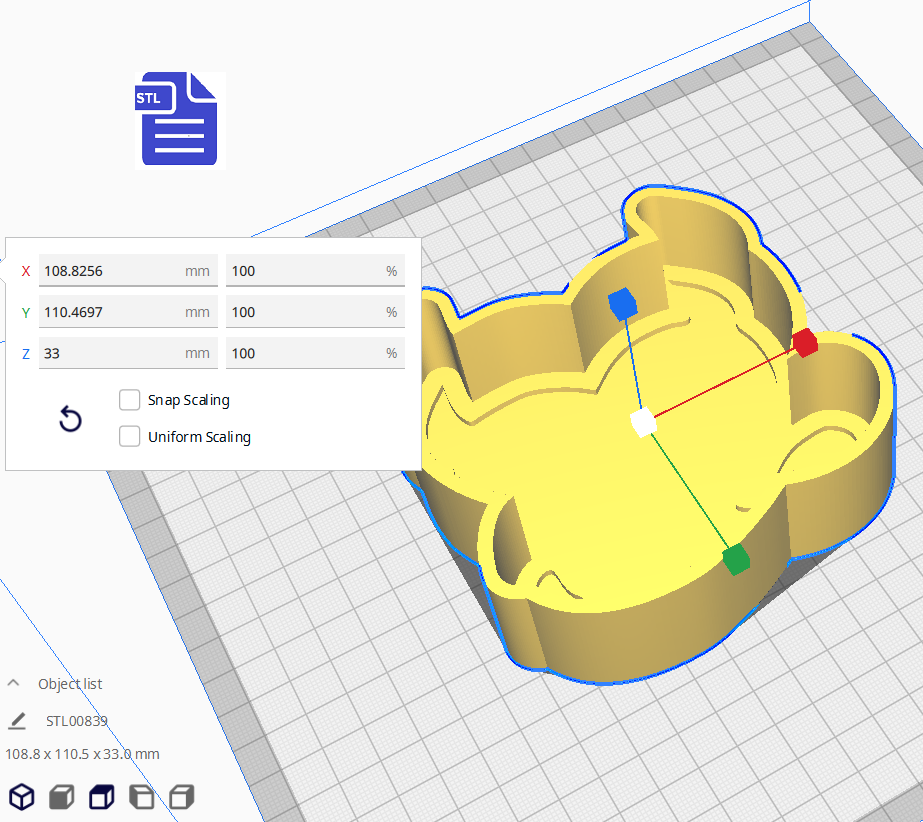Click the blue Z-axis scale handle
Screen dimensions: 923x822
tap(622, 303)
